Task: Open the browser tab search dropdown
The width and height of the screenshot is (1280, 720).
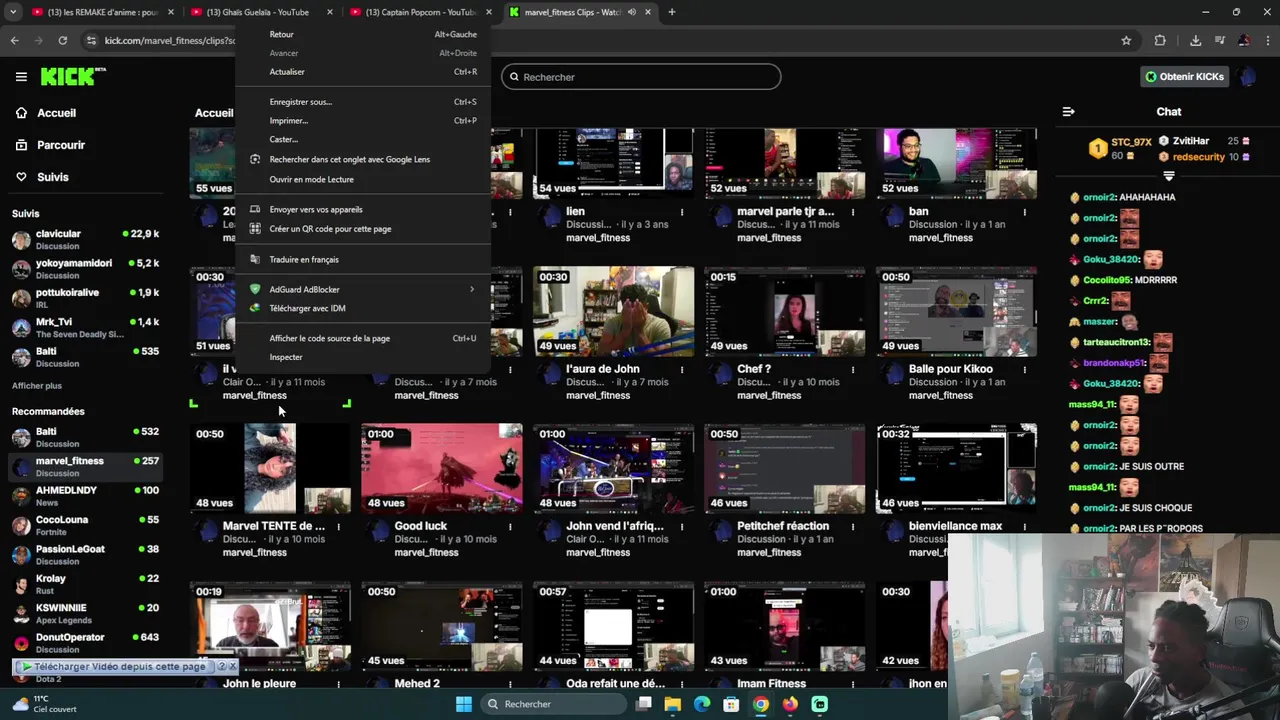Action: click(x=13, y=12)
